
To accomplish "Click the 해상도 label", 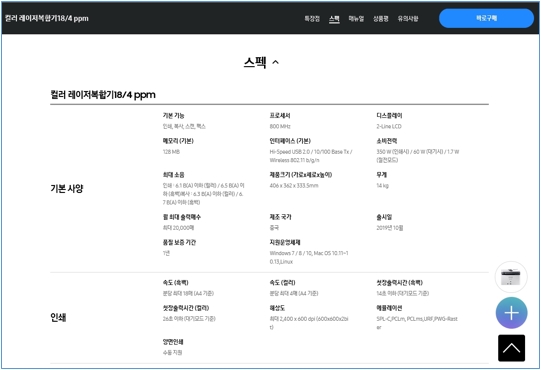I will tap(277, 308).
